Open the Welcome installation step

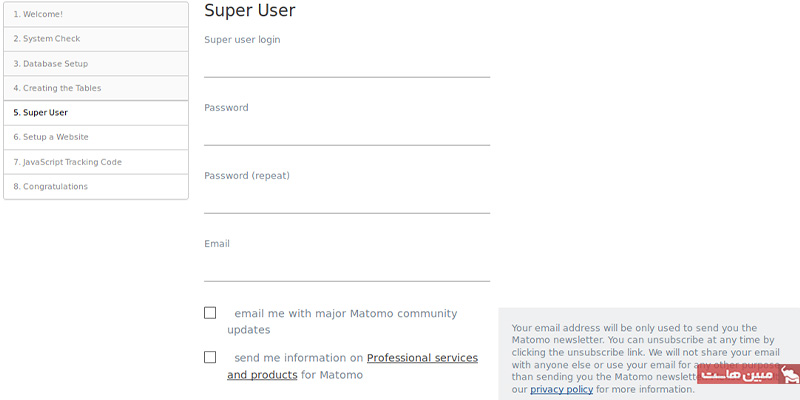click(x=96, y=14)
